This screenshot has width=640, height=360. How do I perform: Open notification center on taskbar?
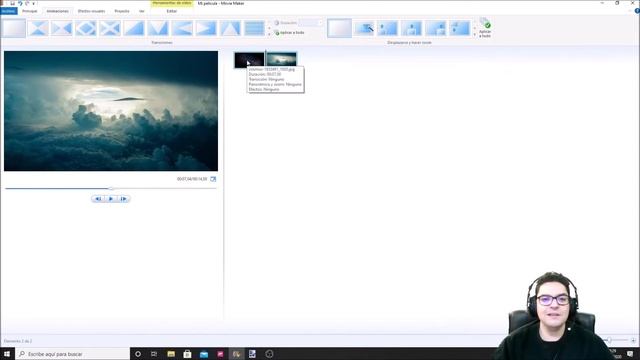pos(630,354)
